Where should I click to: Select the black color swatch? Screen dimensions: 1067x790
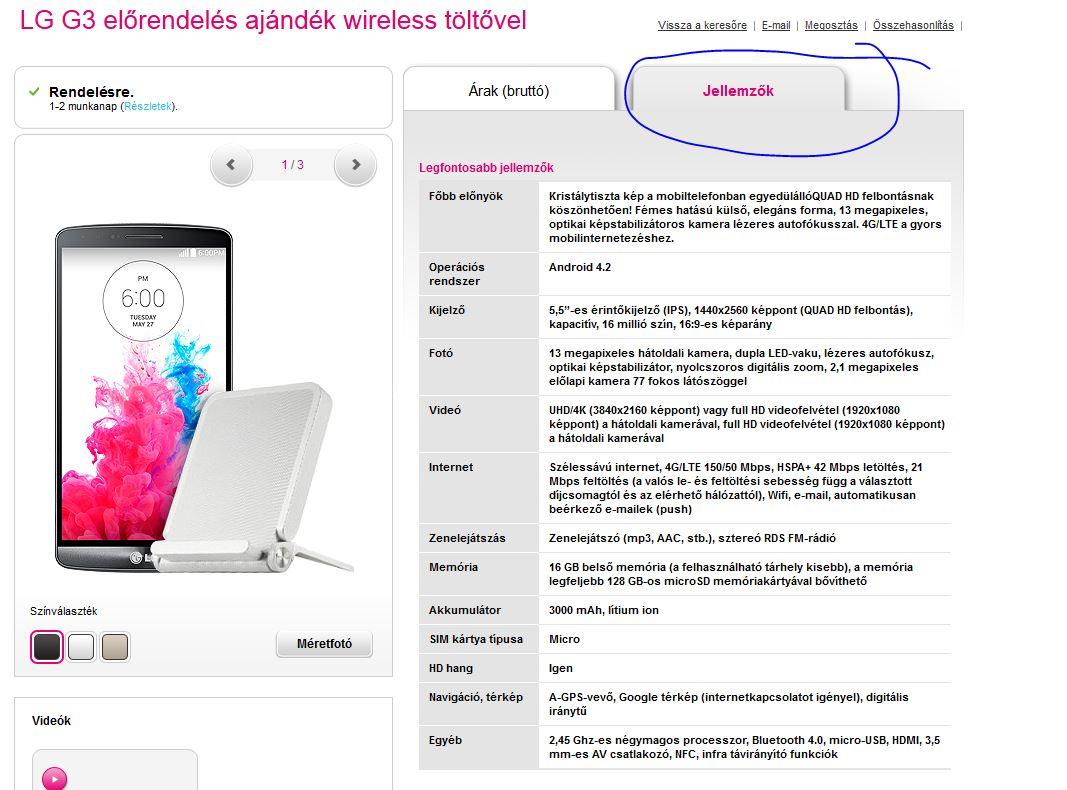point(47,646)
